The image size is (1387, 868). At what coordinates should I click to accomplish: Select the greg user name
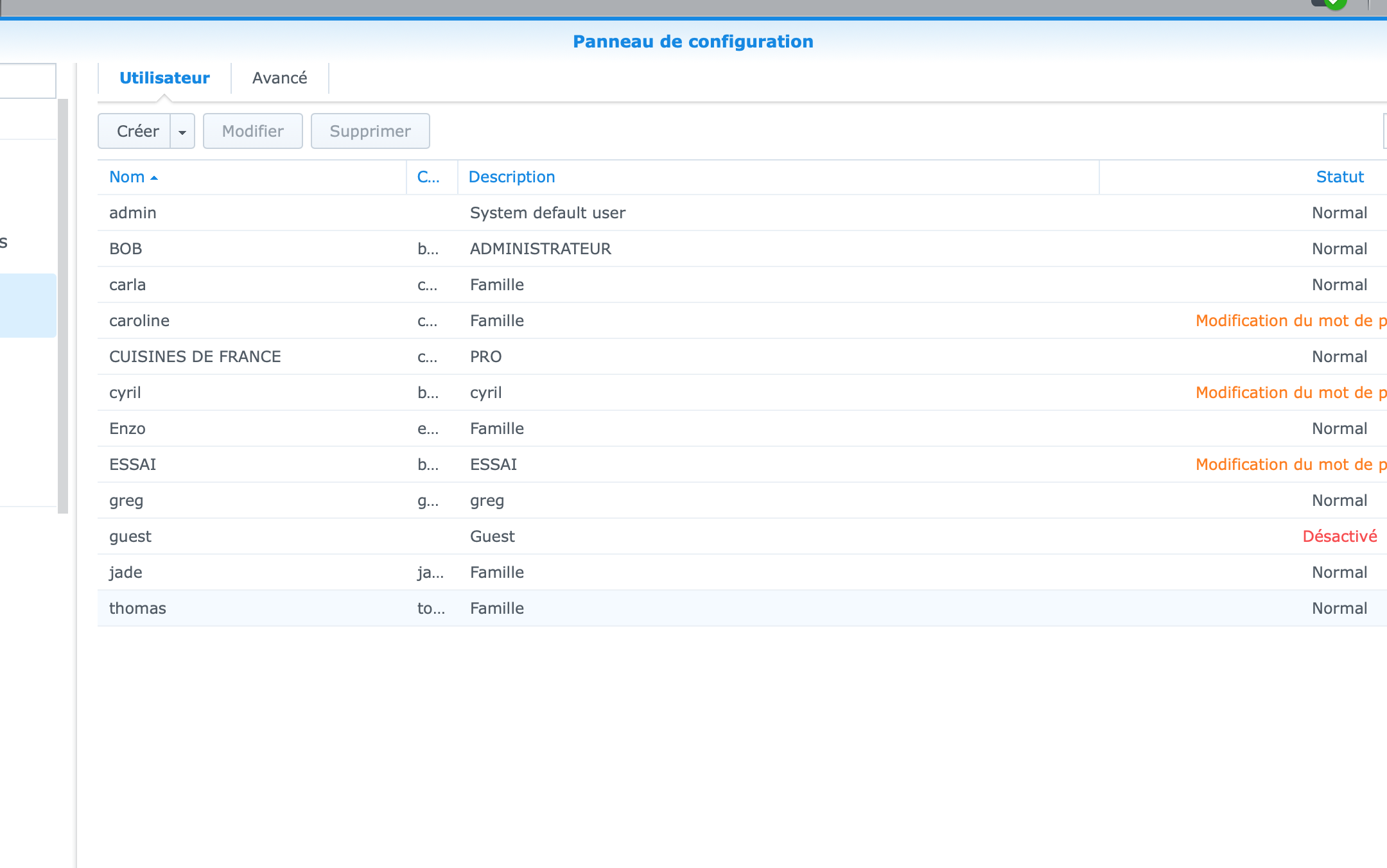126,501
